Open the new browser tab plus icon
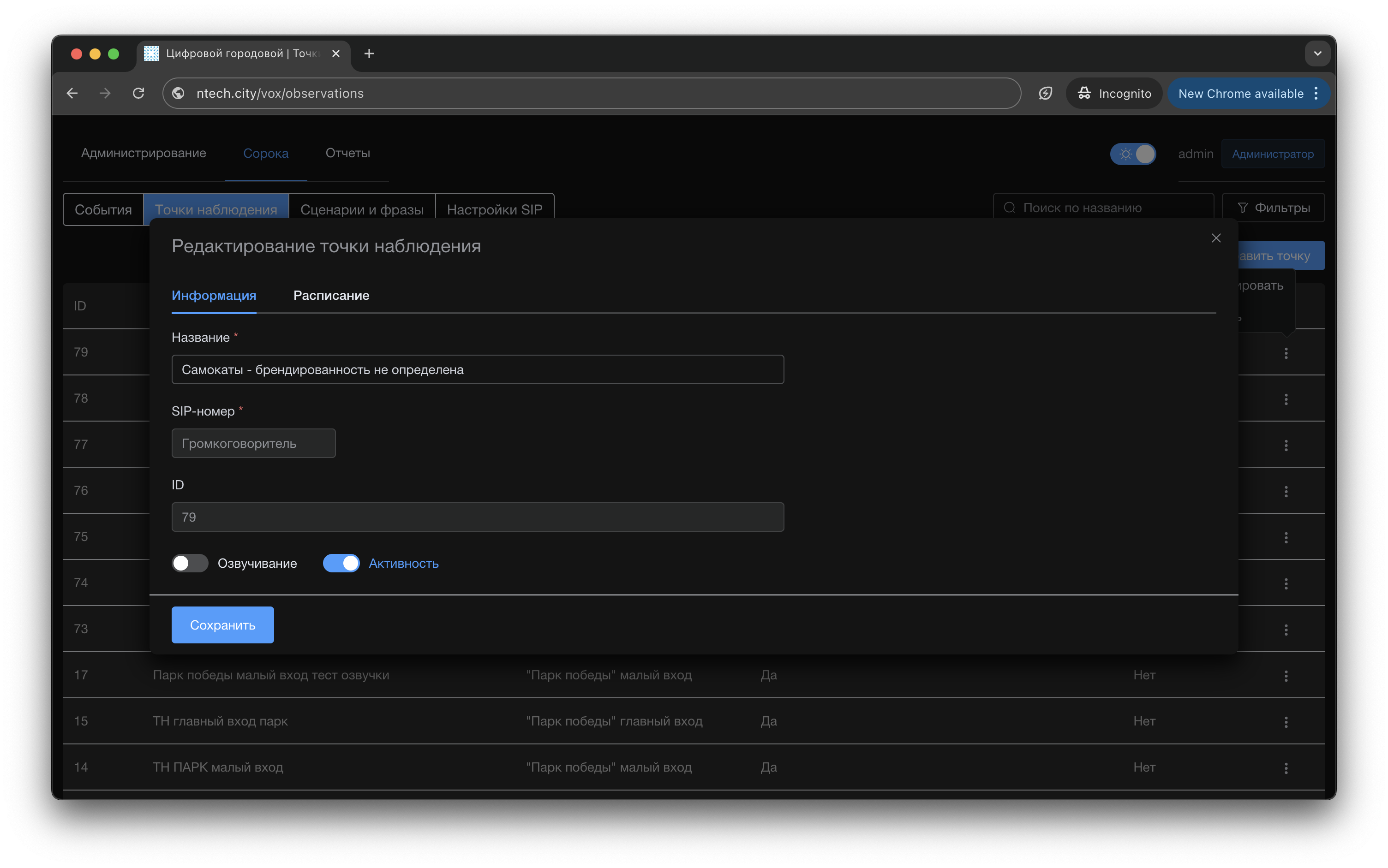 [x=369, y=54]
